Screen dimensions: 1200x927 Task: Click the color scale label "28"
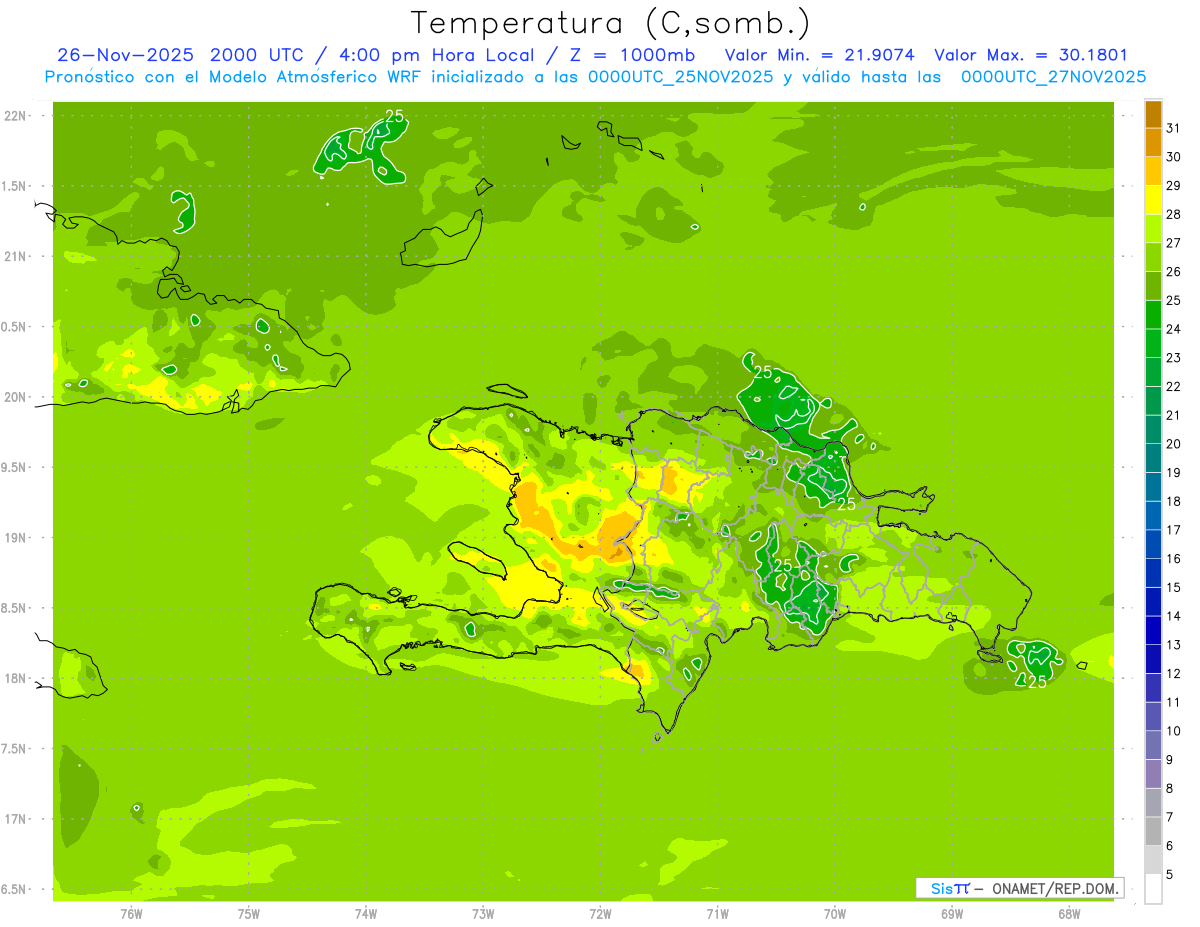(1174, 213)
